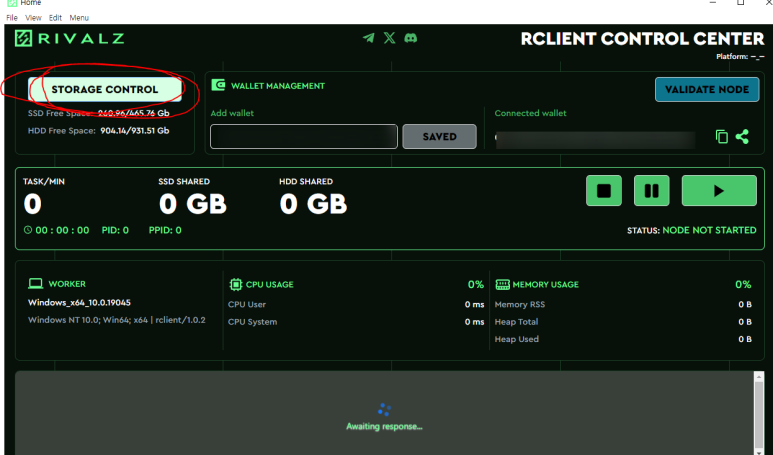This screenshot has height=455, width=773.
Task: Open the View menu
Action: (33, 18)
